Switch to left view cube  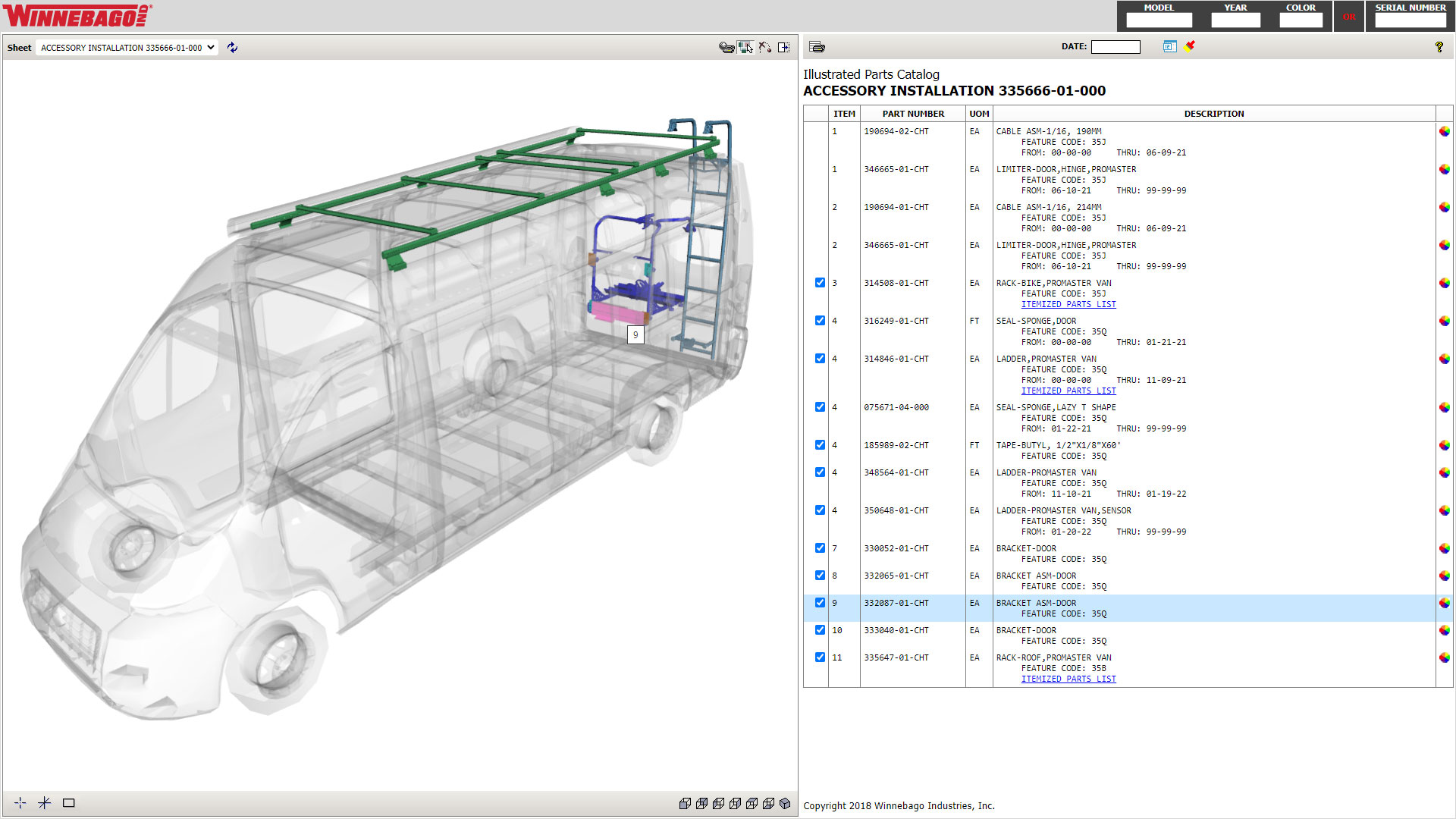pyautogui.click(x=718, y=803)
